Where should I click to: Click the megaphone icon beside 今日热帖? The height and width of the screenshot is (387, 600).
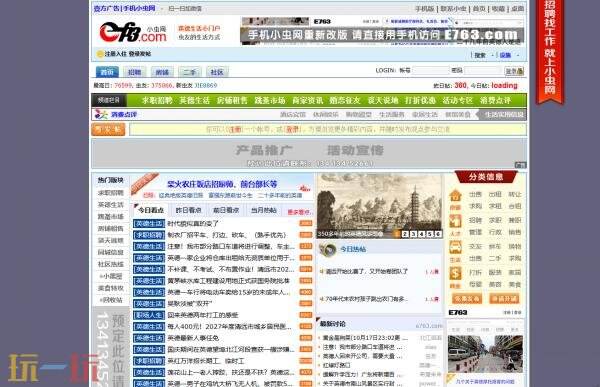coord(328,249)
